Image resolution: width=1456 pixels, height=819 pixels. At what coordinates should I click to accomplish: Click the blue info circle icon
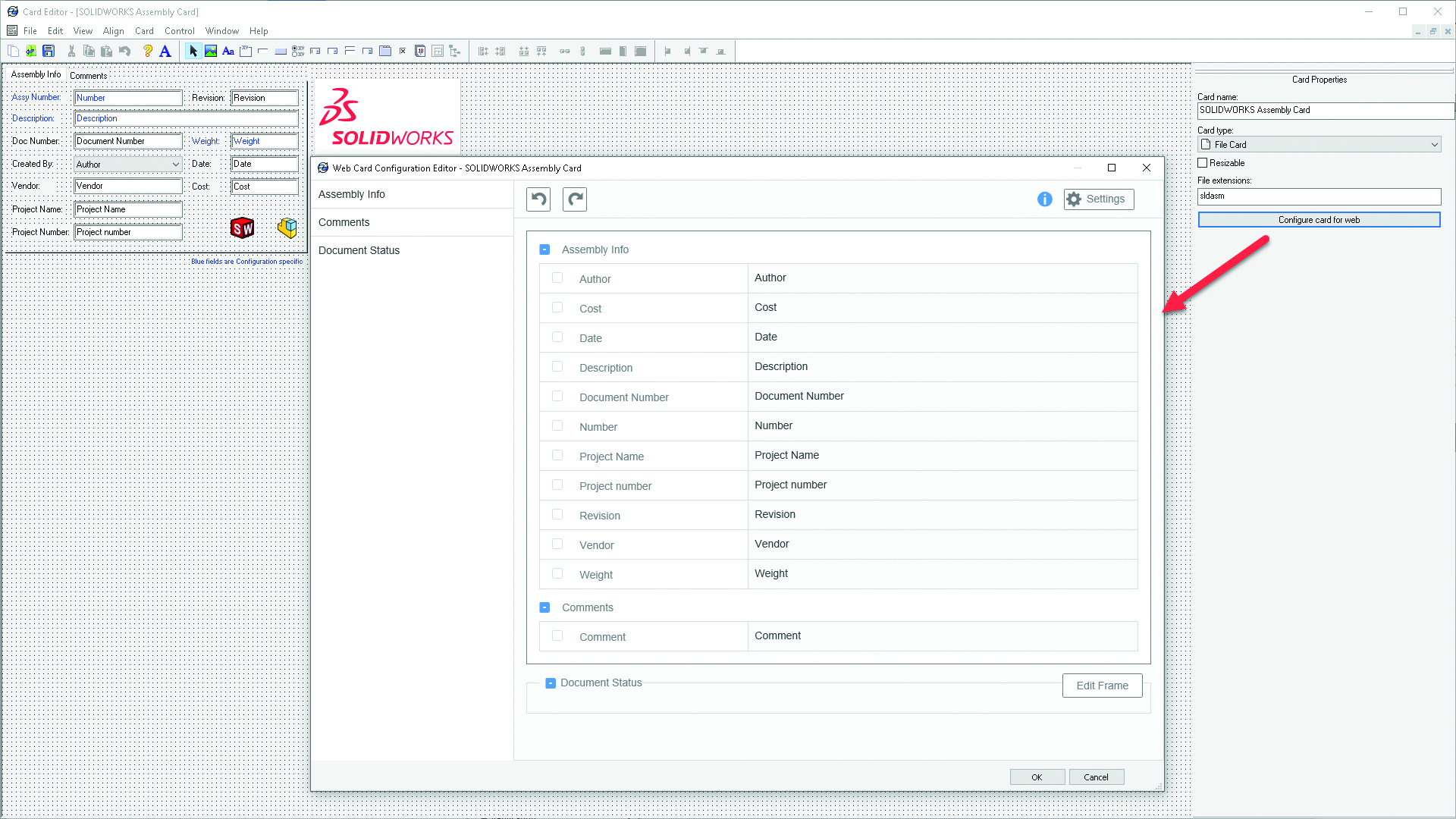coord(1045,199)
